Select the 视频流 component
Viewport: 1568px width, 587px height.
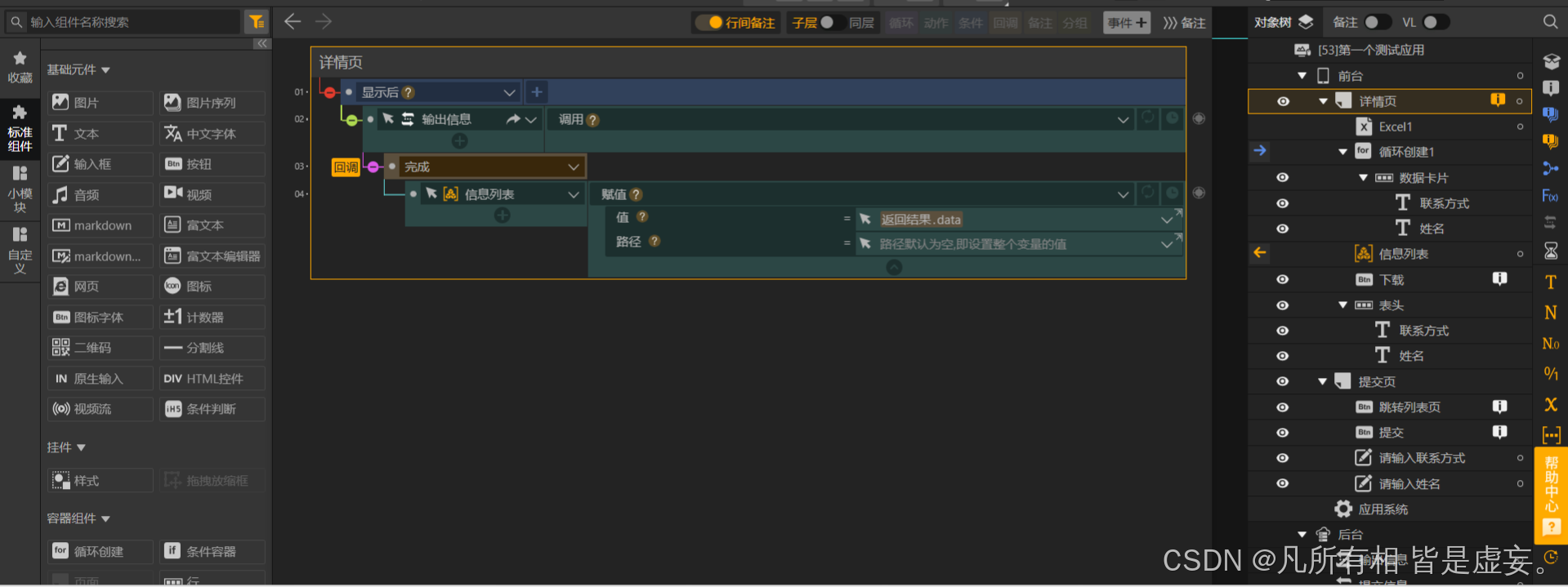(100, 409)
